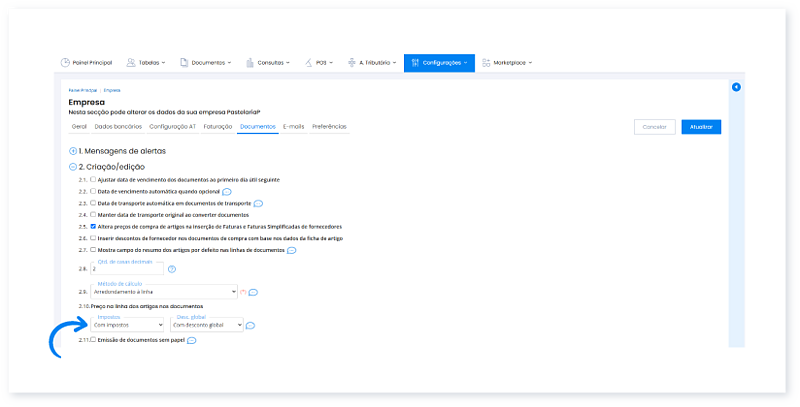This screenshot has height=407, width=800.
Task: Click info bubble for Emissão de documentos sem papel
Action: point(191,341)
